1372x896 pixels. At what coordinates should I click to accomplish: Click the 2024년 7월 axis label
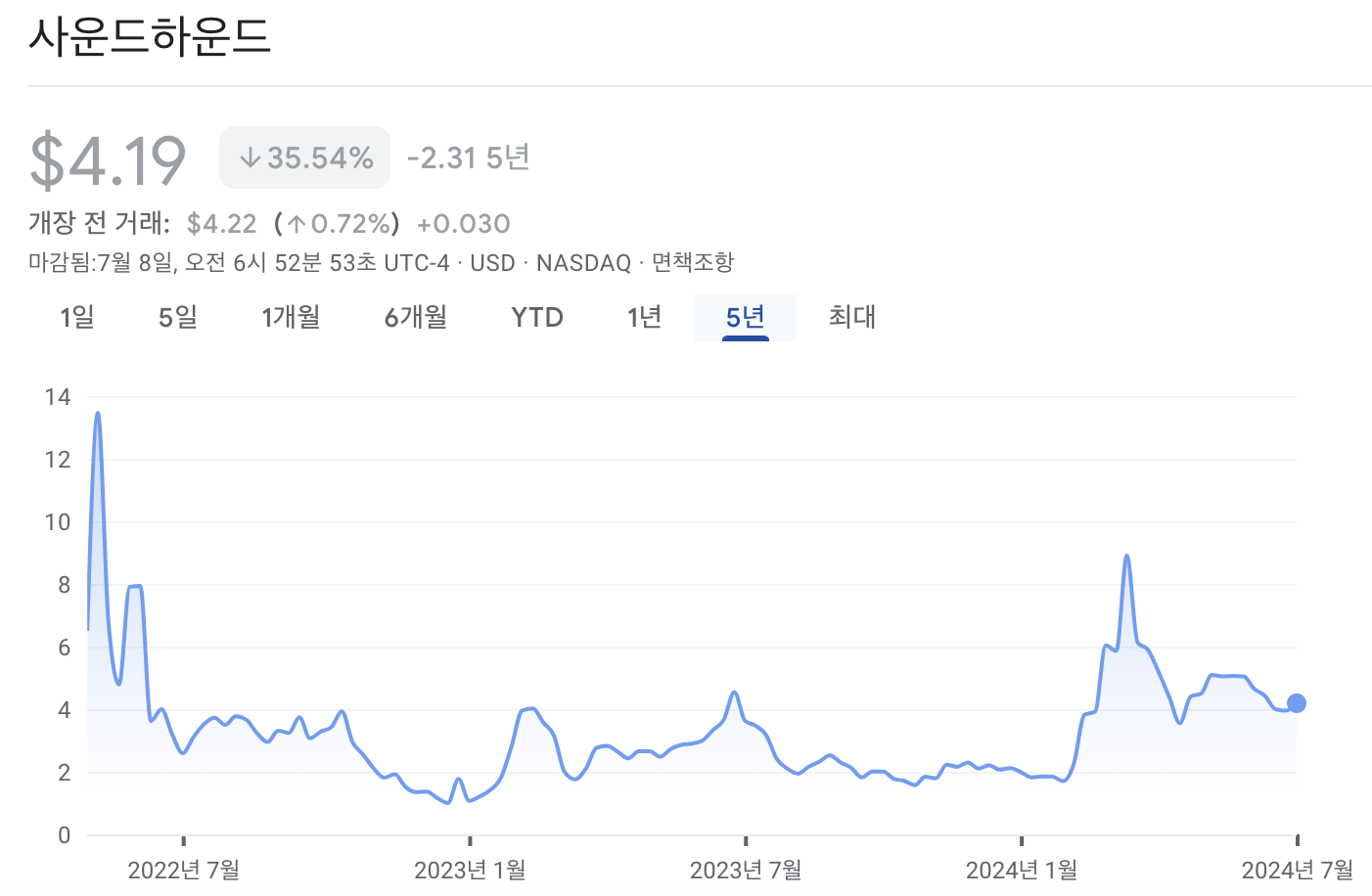pos(1297,869)
